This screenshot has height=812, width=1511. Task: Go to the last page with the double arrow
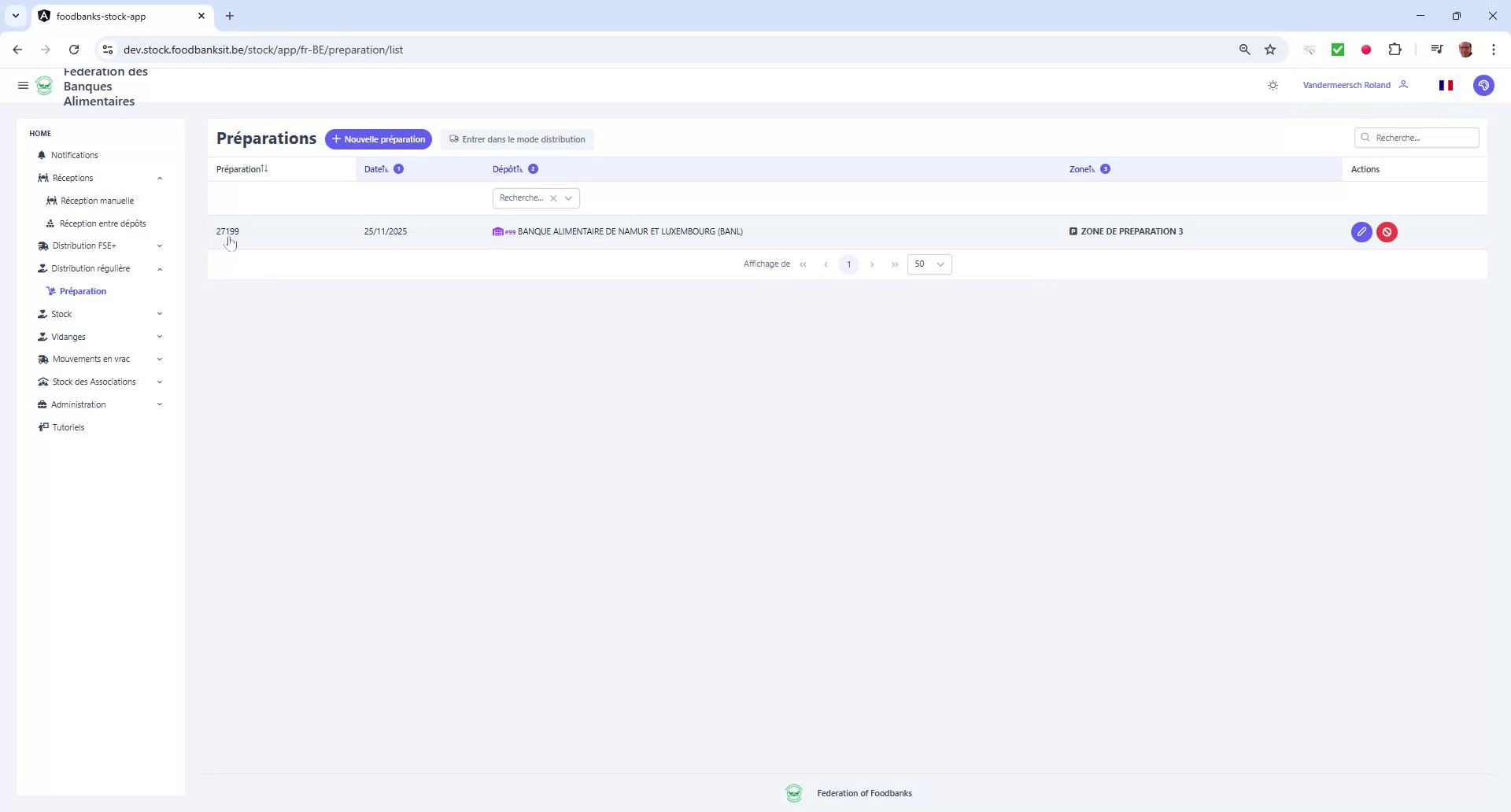point(895,264)
